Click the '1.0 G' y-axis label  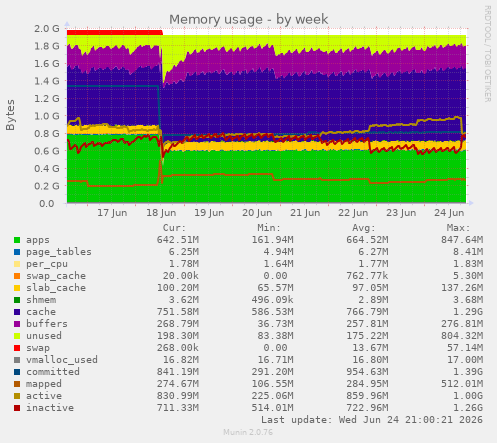click(x=47, y=116)
